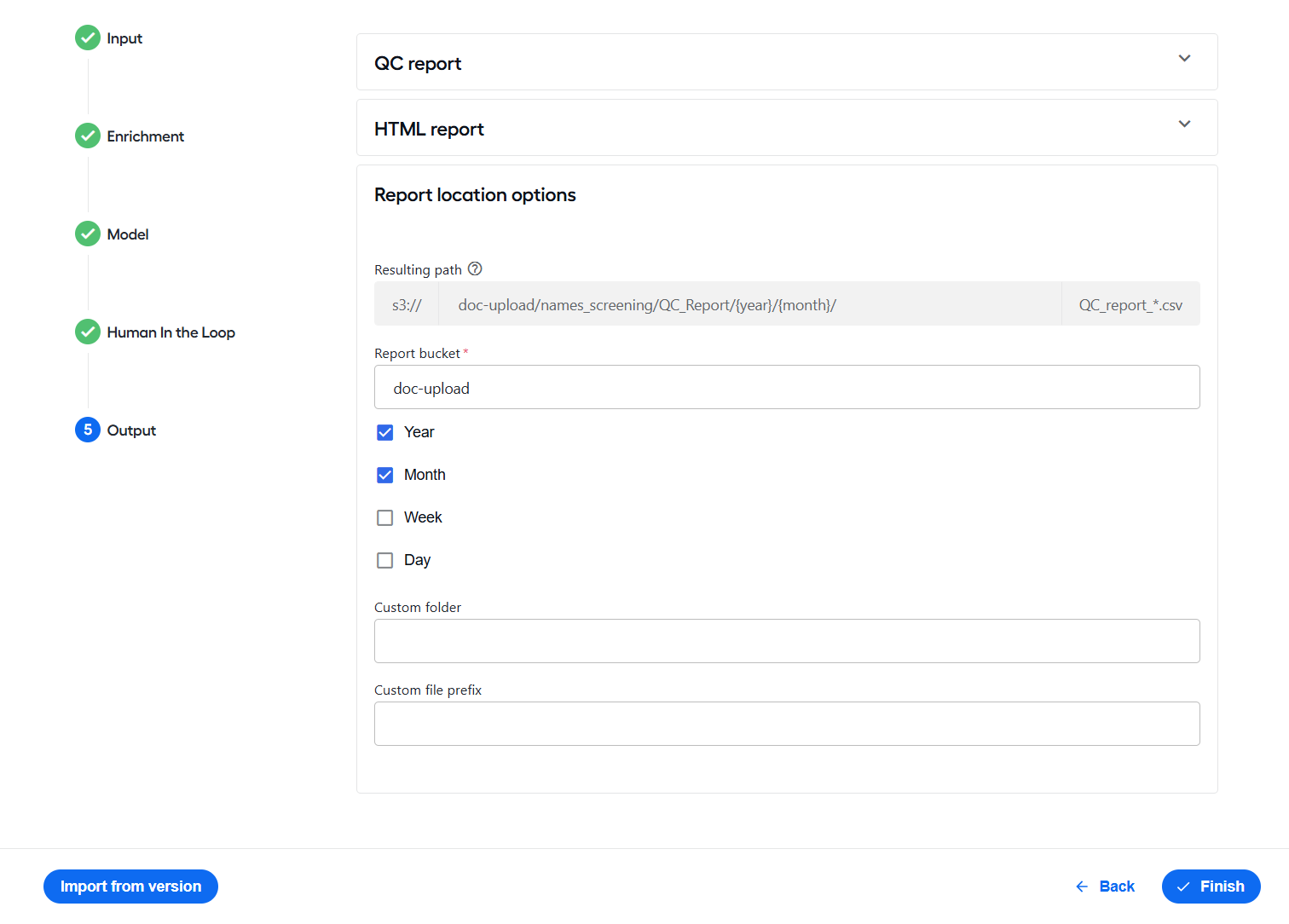Viewport: 1289px width, 924px height.
Task: Click the Custom file prefix label
Action: point(428,690)
